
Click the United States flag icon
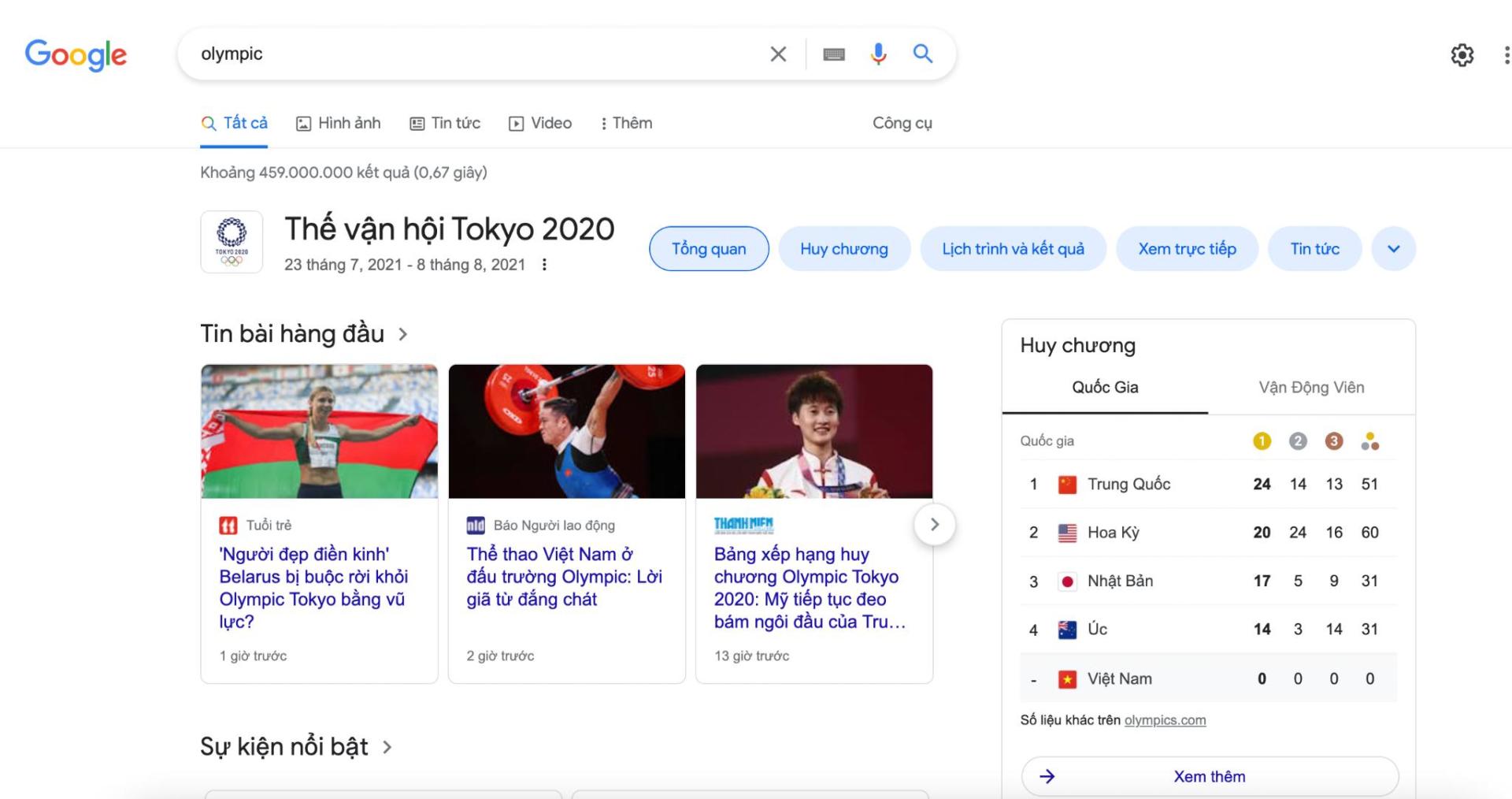[1067, 533]
